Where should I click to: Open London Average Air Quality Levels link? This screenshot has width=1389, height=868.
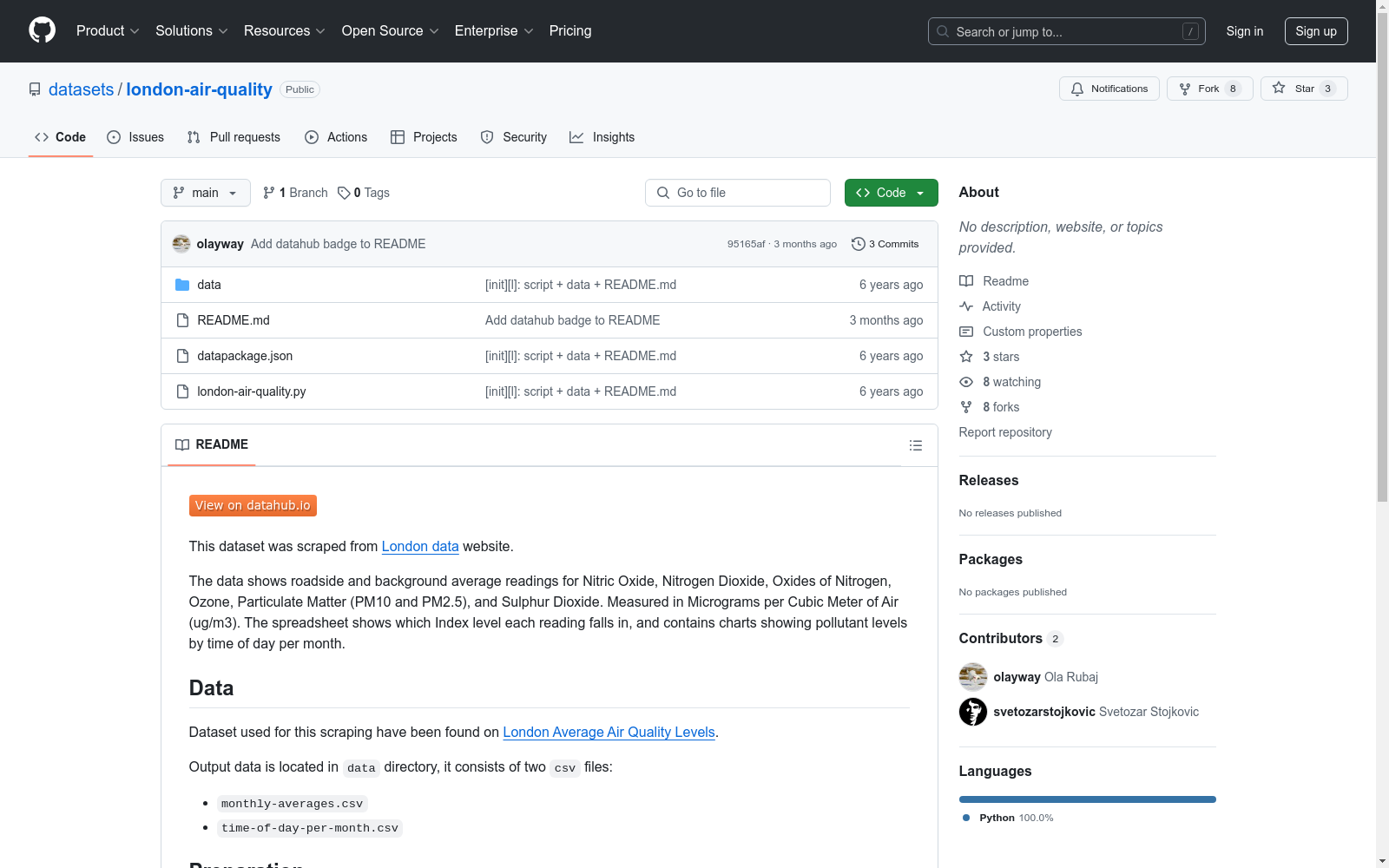[x=609, y=732]
